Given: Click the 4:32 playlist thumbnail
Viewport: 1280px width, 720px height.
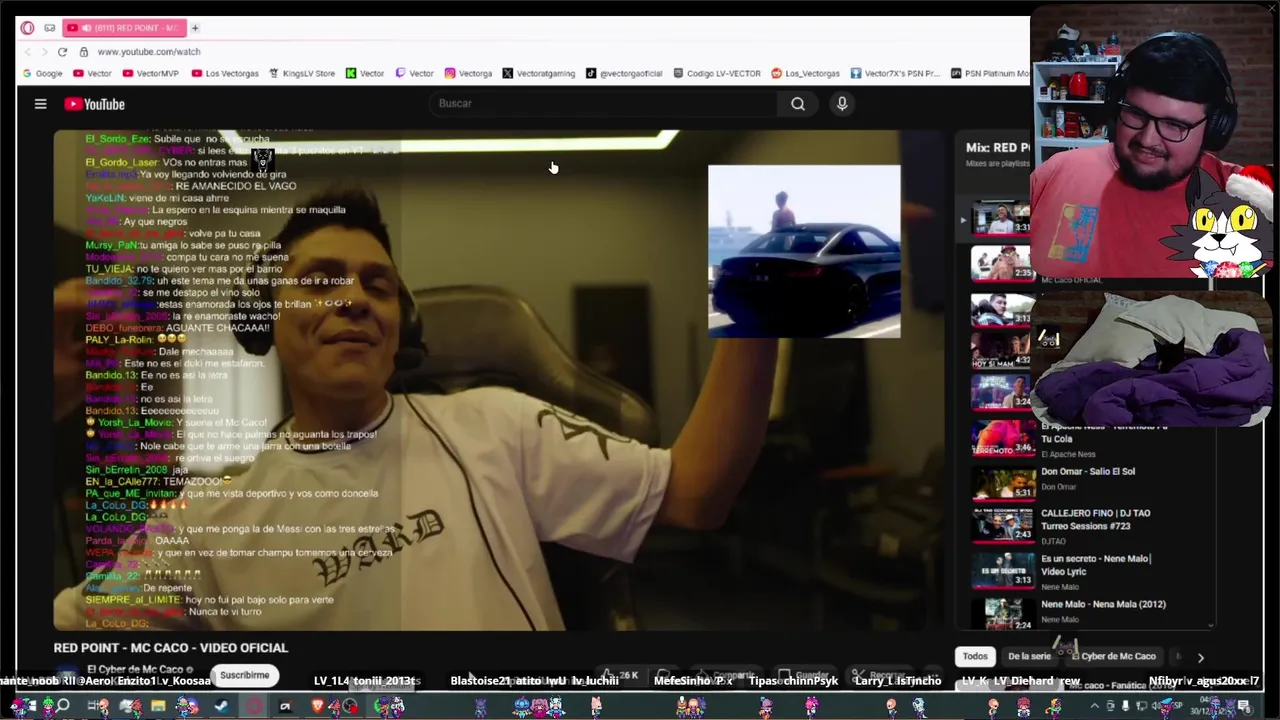Looking at the screenshot, I should pyautogui.click(x=1003, y=349).
